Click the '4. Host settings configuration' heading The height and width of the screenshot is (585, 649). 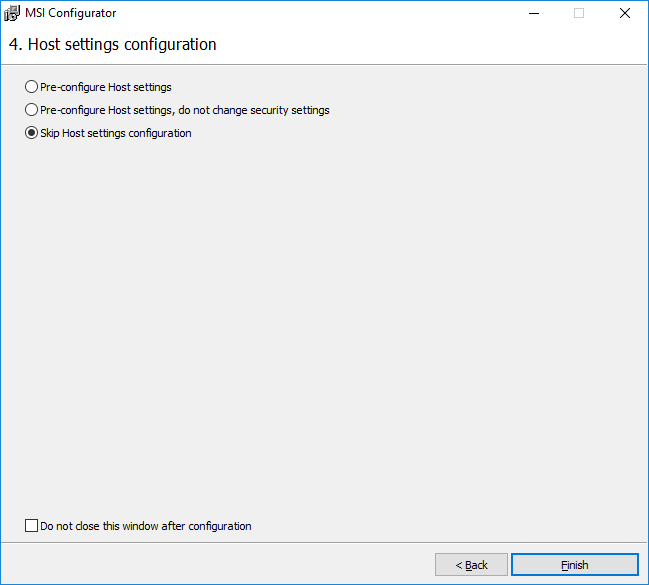tap(112, 45)
